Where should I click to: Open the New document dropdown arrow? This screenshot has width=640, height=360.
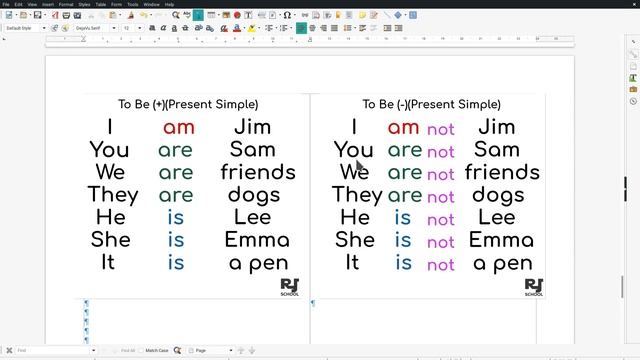[16, 15]
